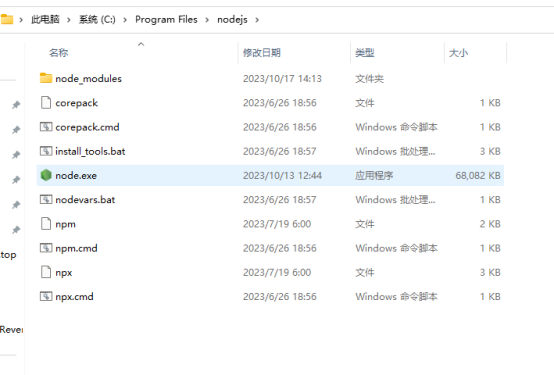Click the corepack.cmd script icon
The width and height of the screenshot is (554, 375).
(46, 127)
